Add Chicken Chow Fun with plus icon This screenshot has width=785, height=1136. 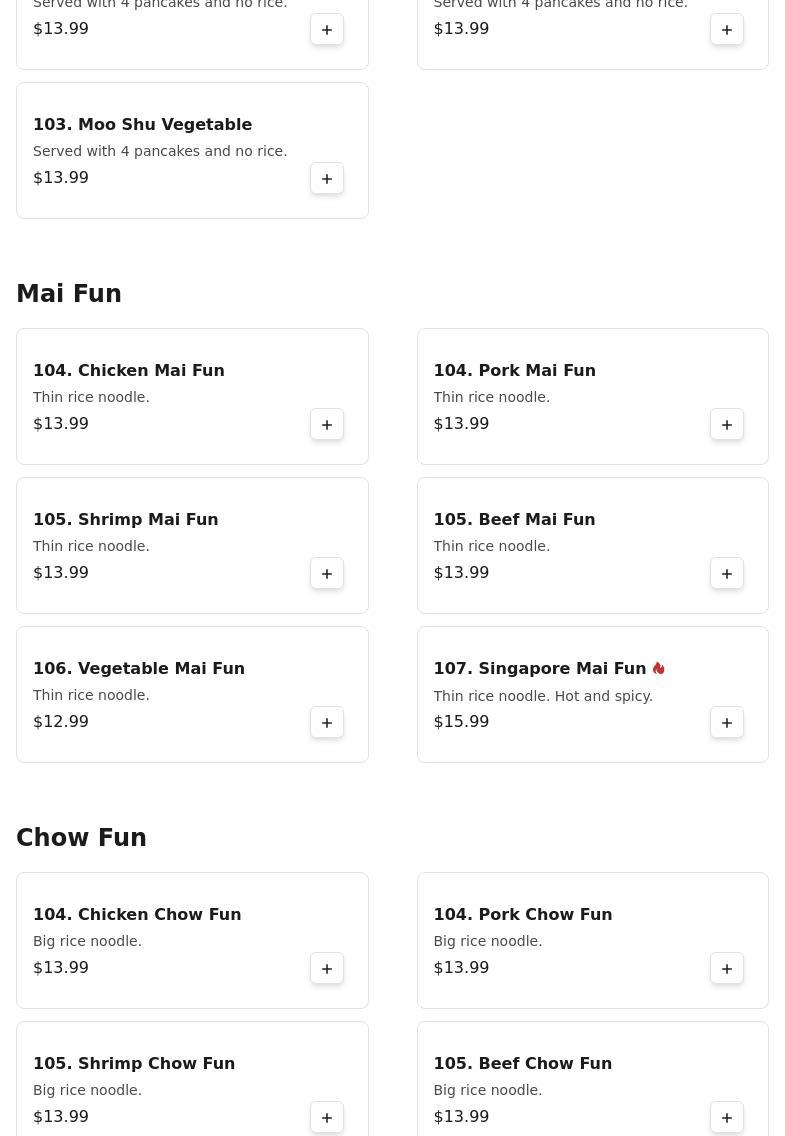click(x=327, y=968)
